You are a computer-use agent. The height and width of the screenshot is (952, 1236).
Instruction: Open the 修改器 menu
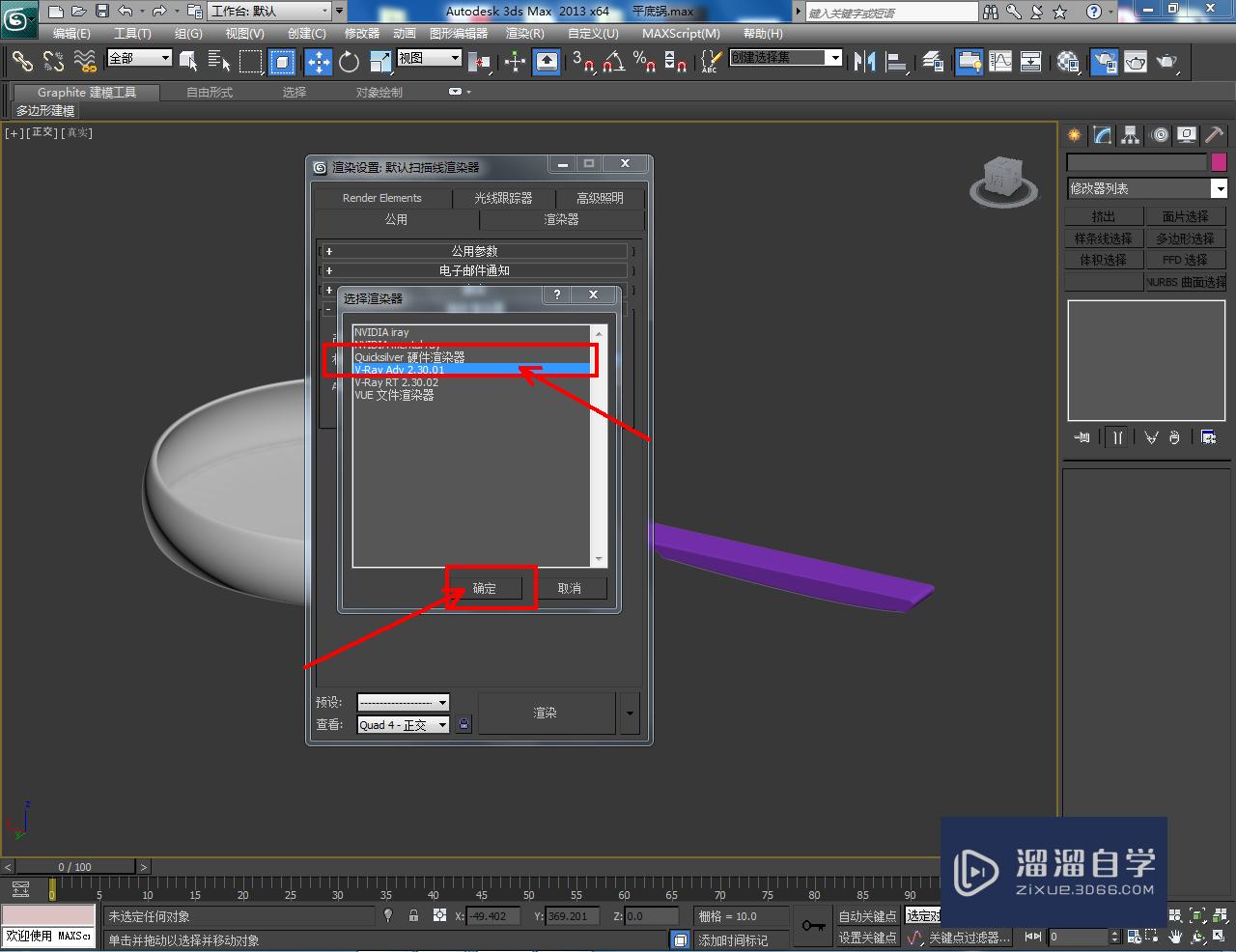point(362,33)
